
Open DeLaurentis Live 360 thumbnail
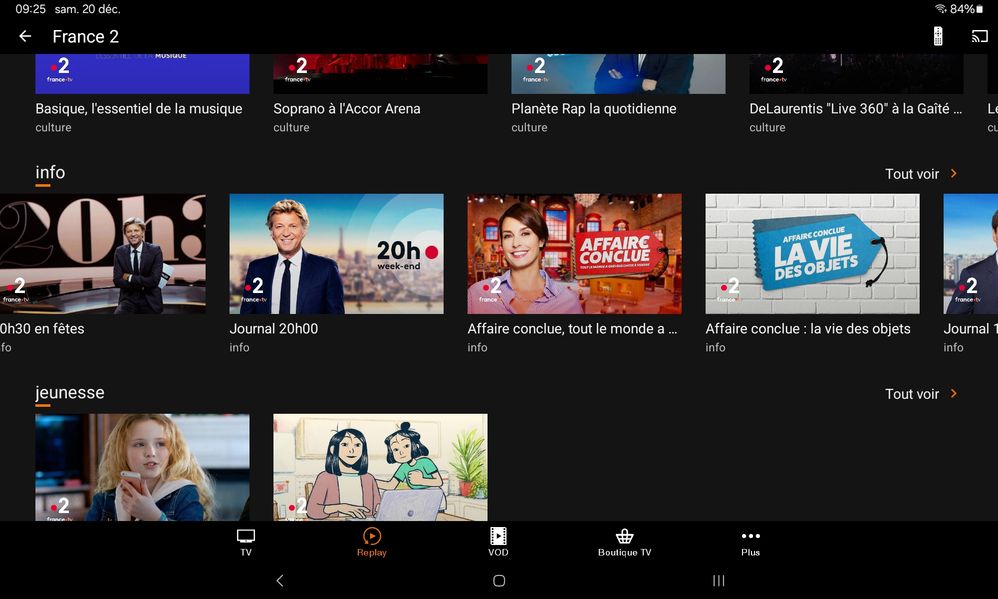pos(856,74)
